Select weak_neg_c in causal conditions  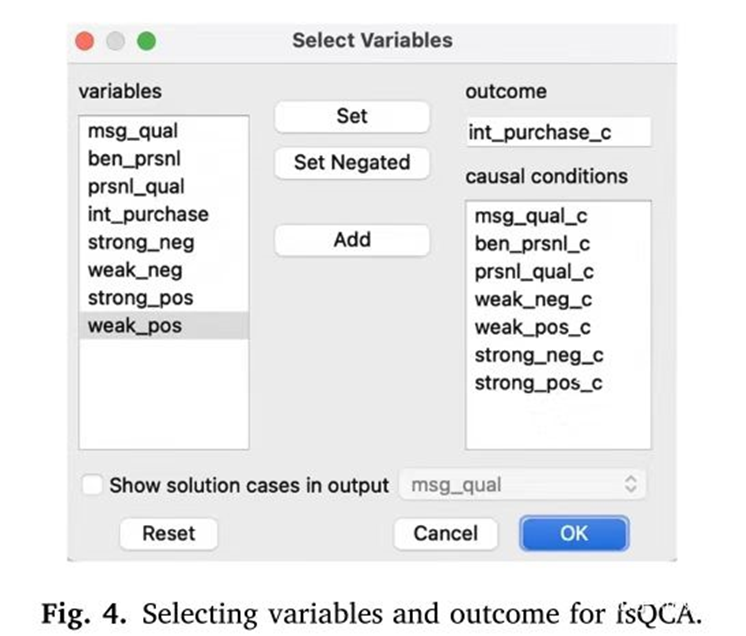point(533,300)
